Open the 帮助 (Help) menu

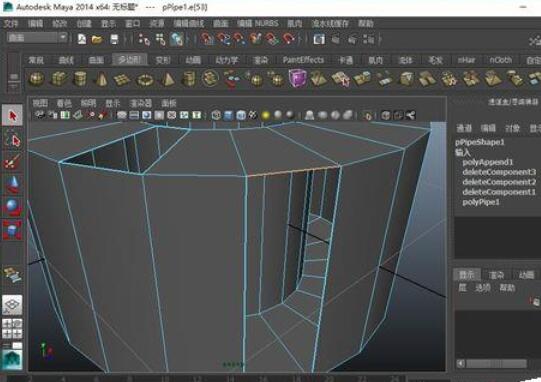pos(366,23)
